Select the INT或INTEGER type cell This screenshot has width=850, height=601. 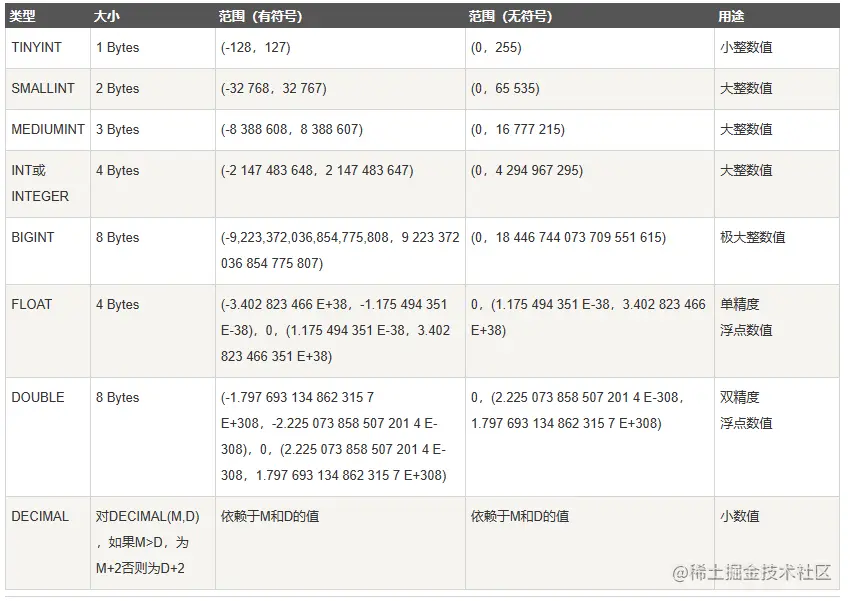[x=48, y=184]
